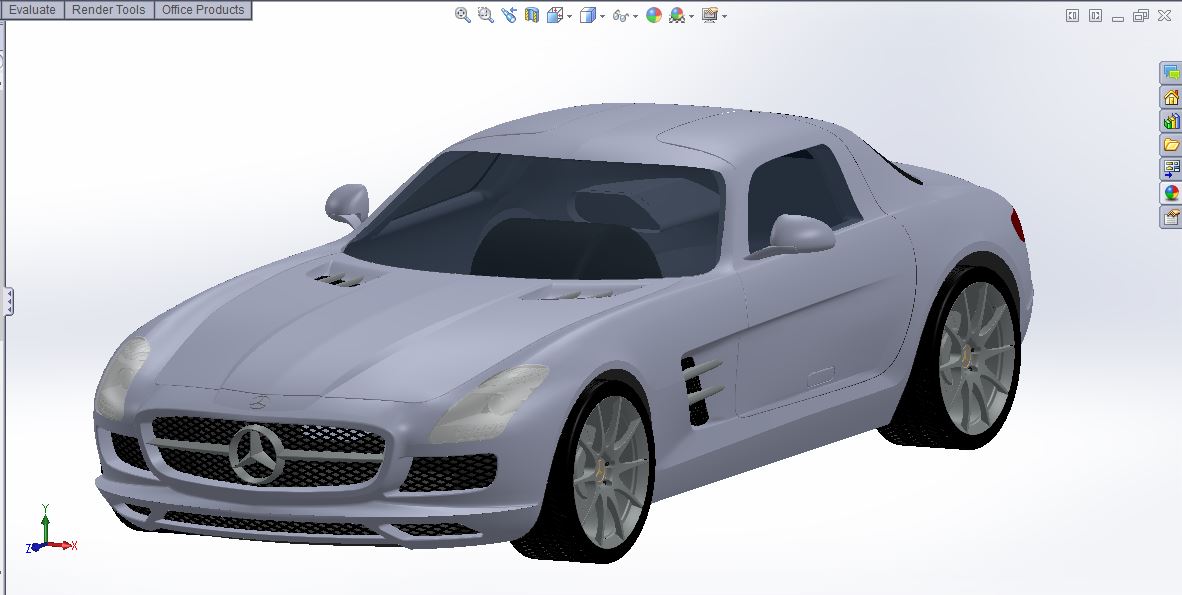Click the XYZ coordinate triad
The width and height of the screenshot is (1182, 595).
(51, 530)
